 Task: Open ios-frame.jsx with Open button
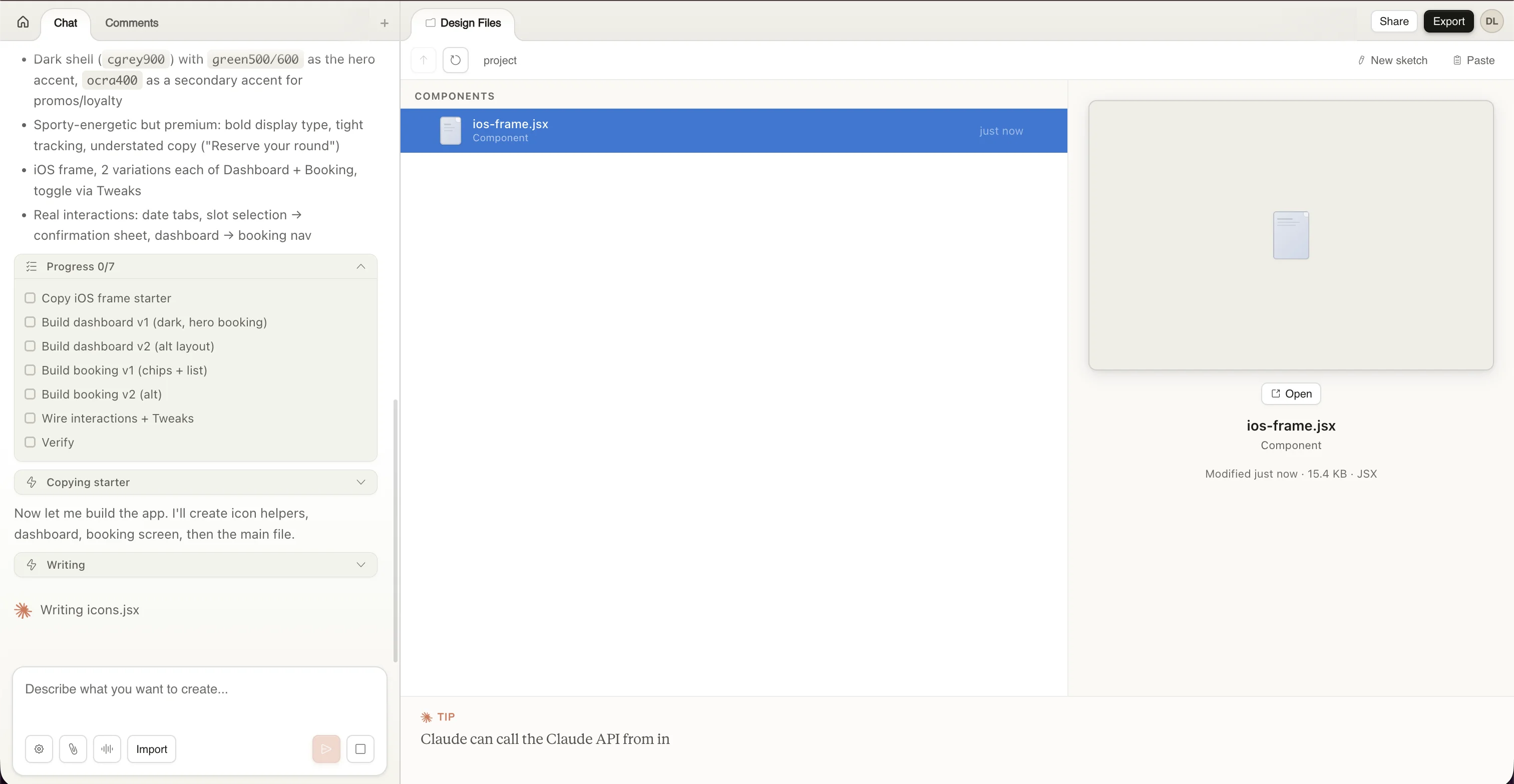click(x=1291, y=394)
